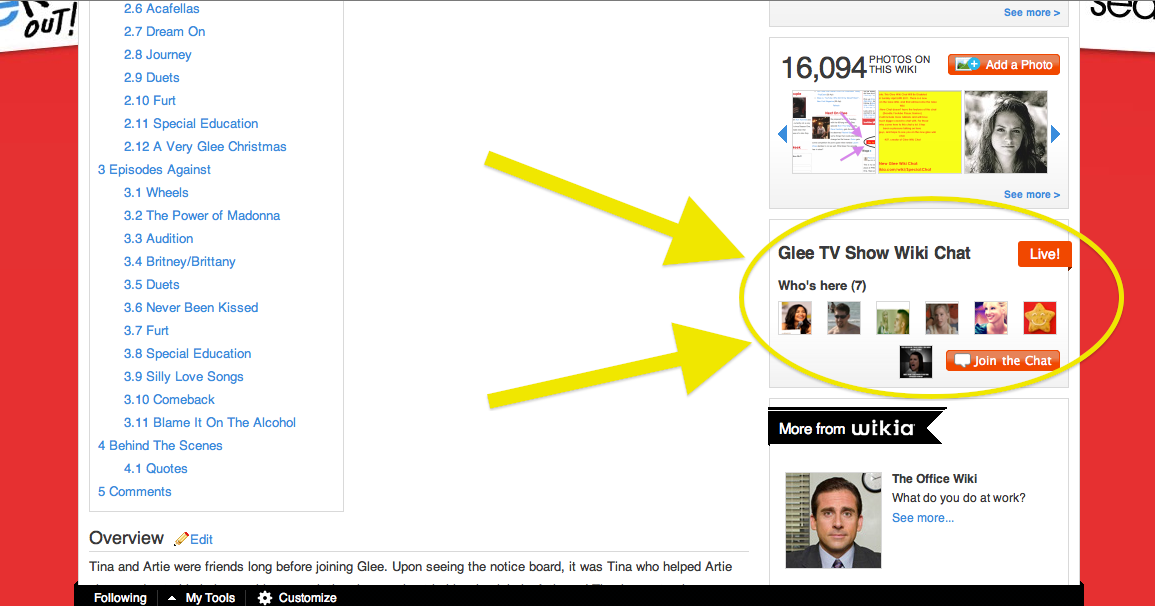Jump to 3.4 Britney/Brittany section
This screenshot has height=606, width=1155.
tap(180, 261)
